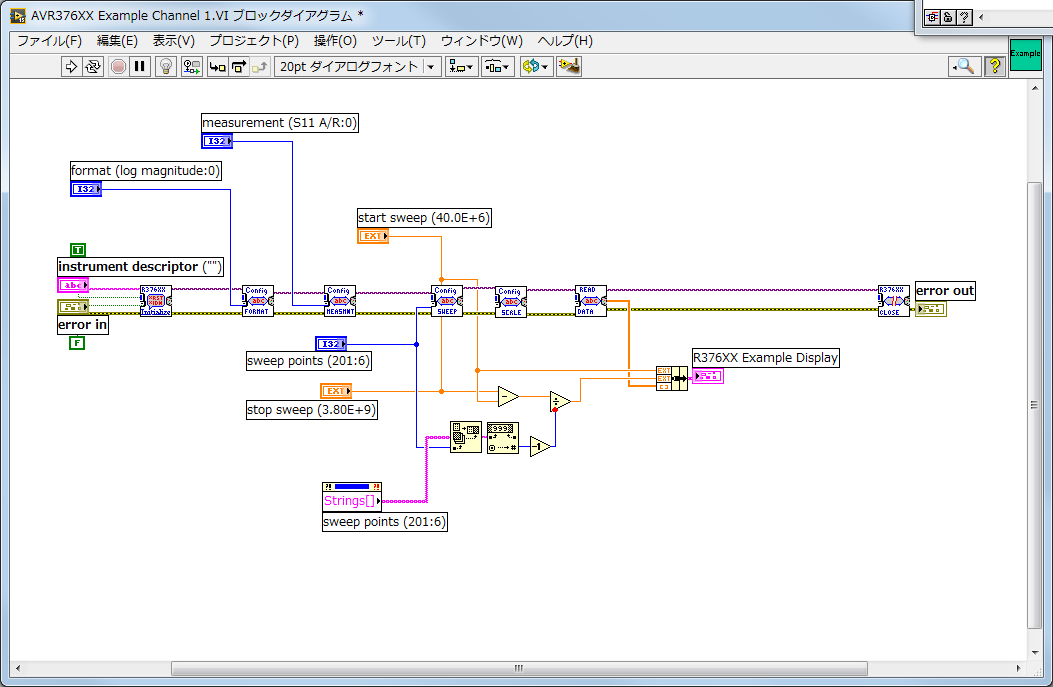The image size is (1053, 687).
Task: Click detailed help question mark in help window
Action: pyautogui.click(x=964, y=17)
